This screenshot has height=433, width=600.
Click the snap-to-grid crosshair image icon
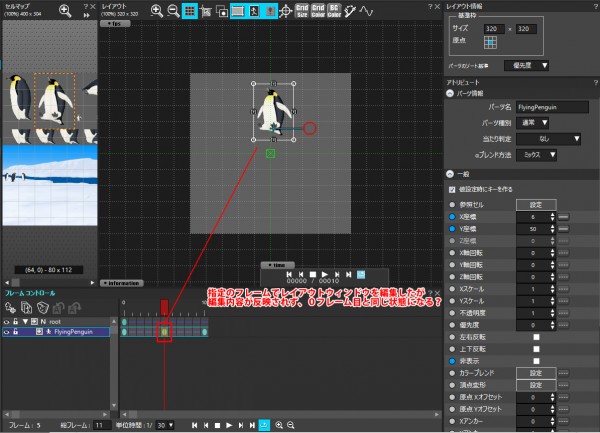point(205,11)
